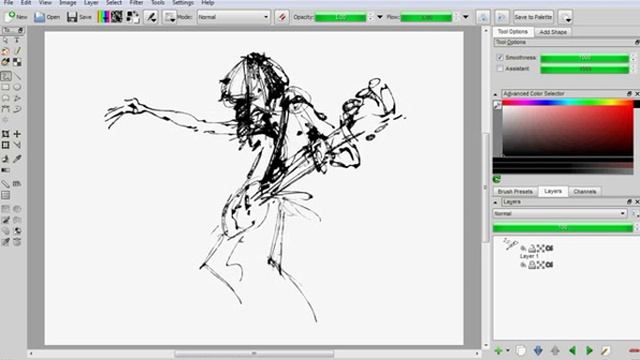Select the polyline tool

coord(17,98)
